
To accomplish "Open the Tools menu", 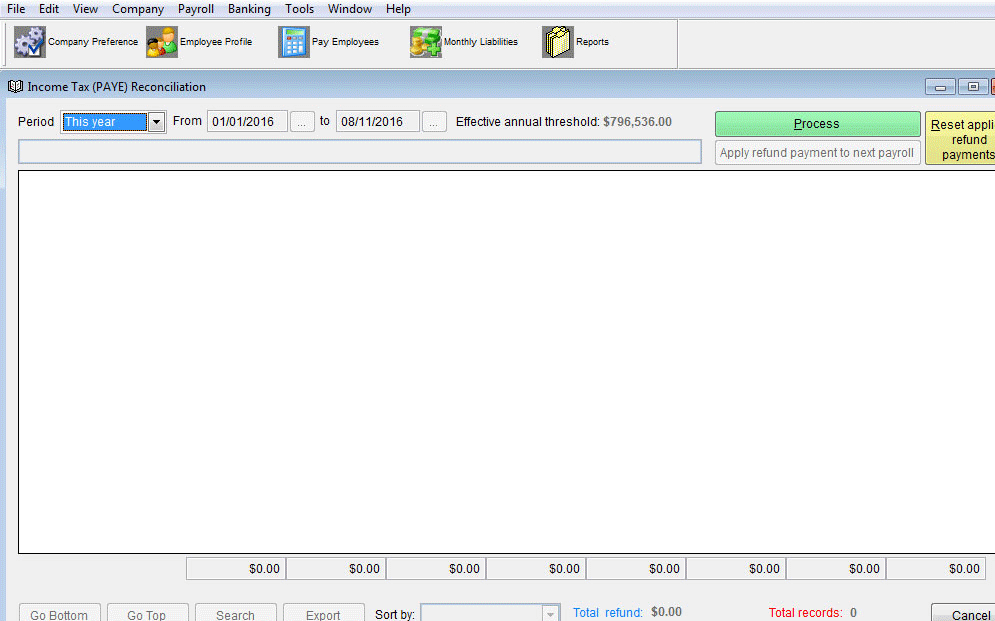I will [299, 9].
